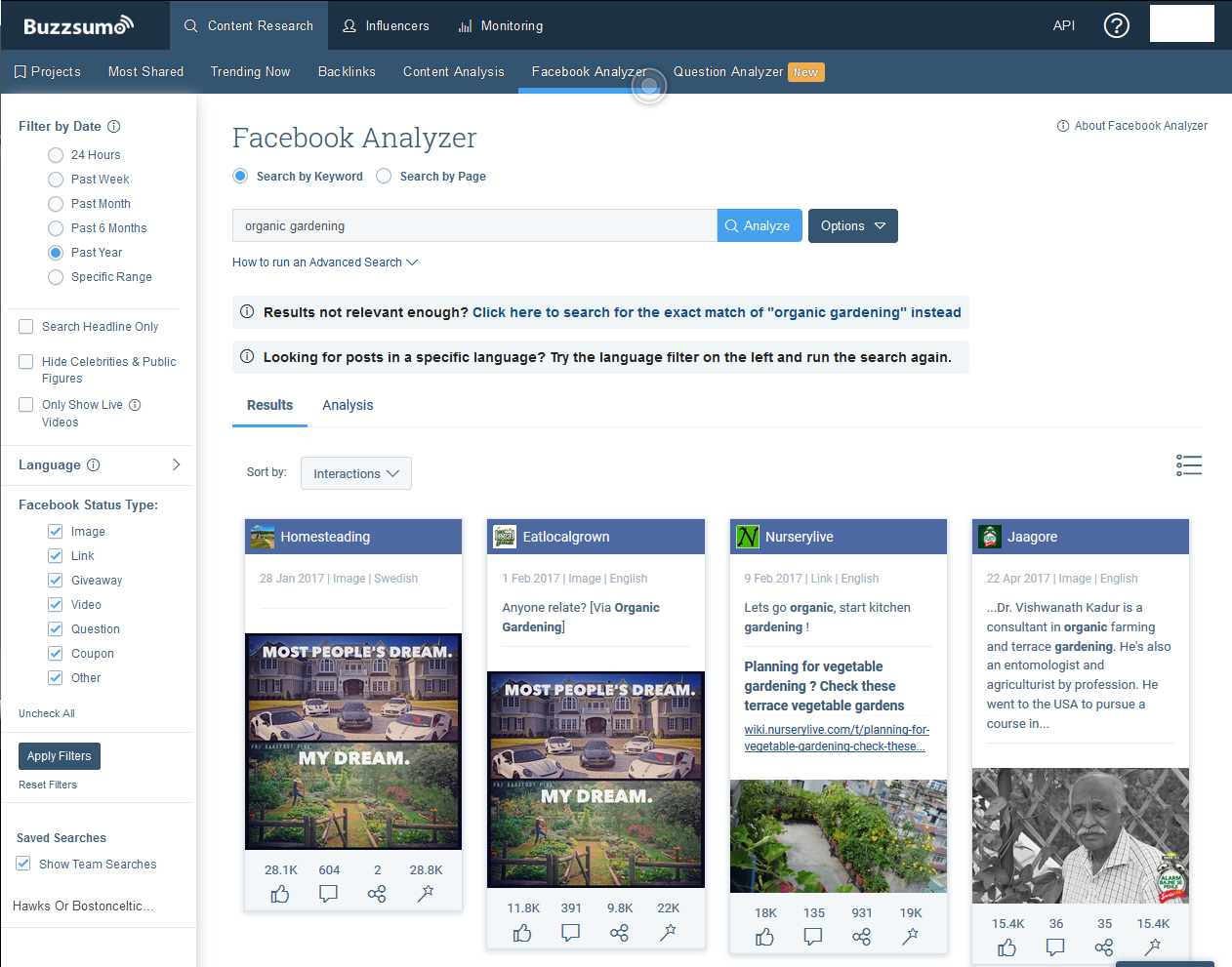Image resolution: width=1232 pixels, height=967 pixels.
Task: Click the Nurserylive page avatar
Action: 748,537
